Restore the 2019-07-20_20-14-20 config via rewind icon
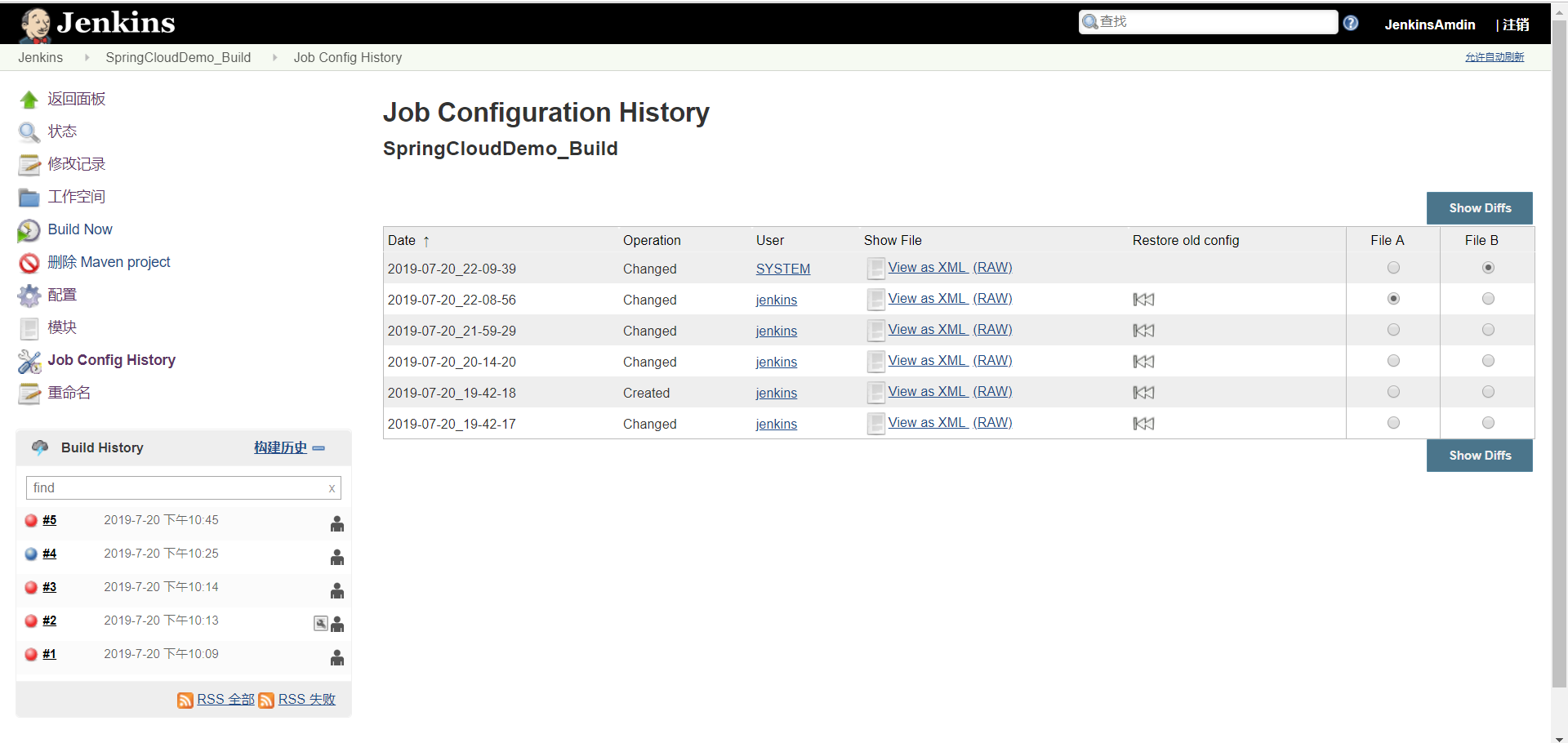 pos(1143,362)
